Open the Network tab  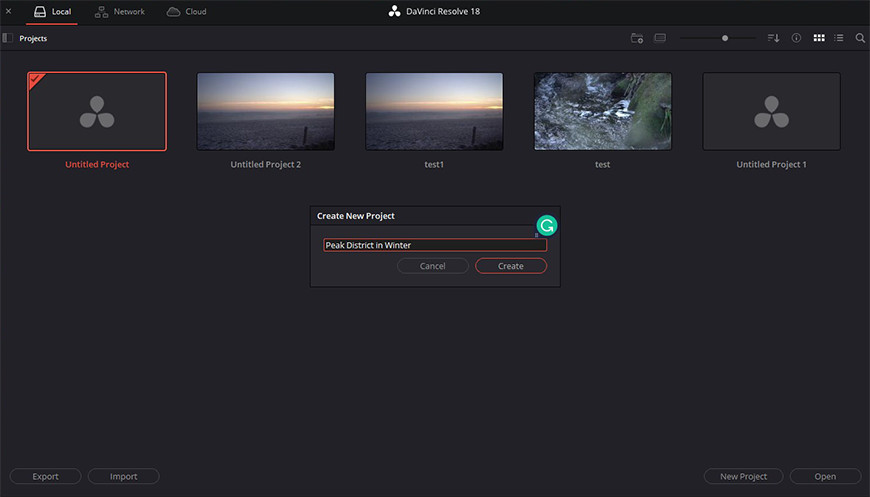click(120, 12)
